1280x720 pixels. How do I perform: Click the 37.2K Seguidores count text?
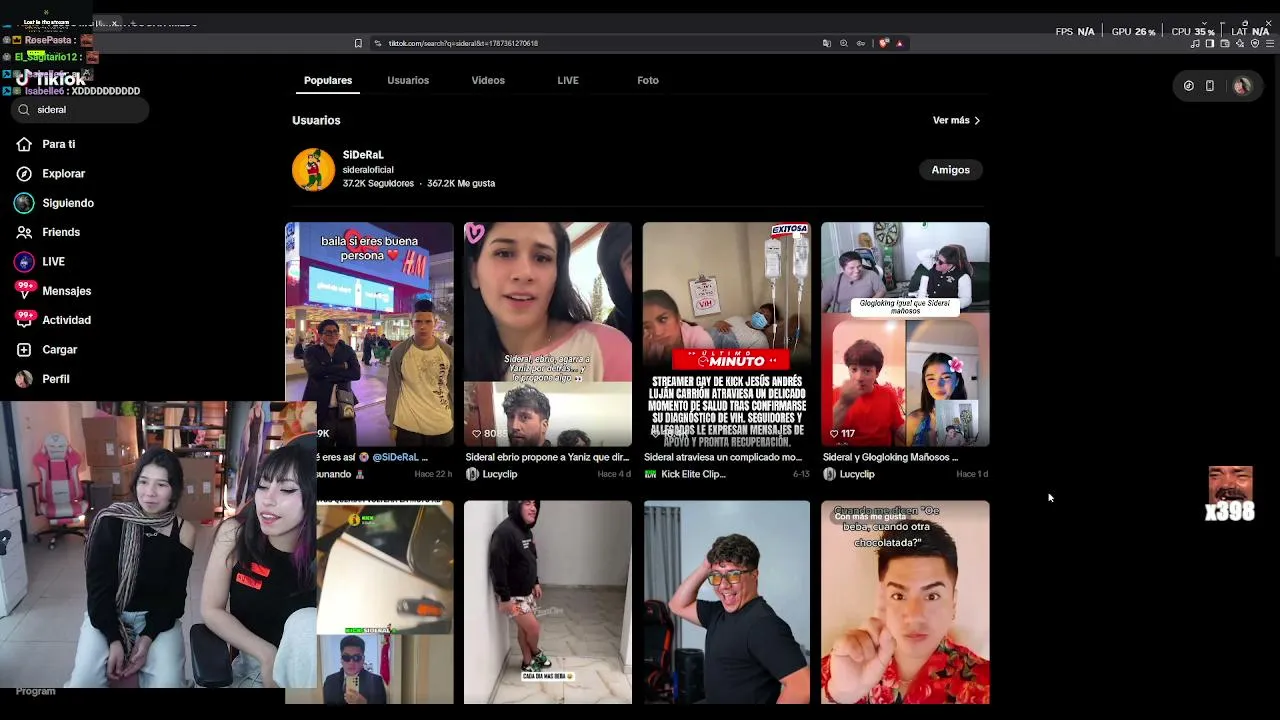(x=378, y=184)
